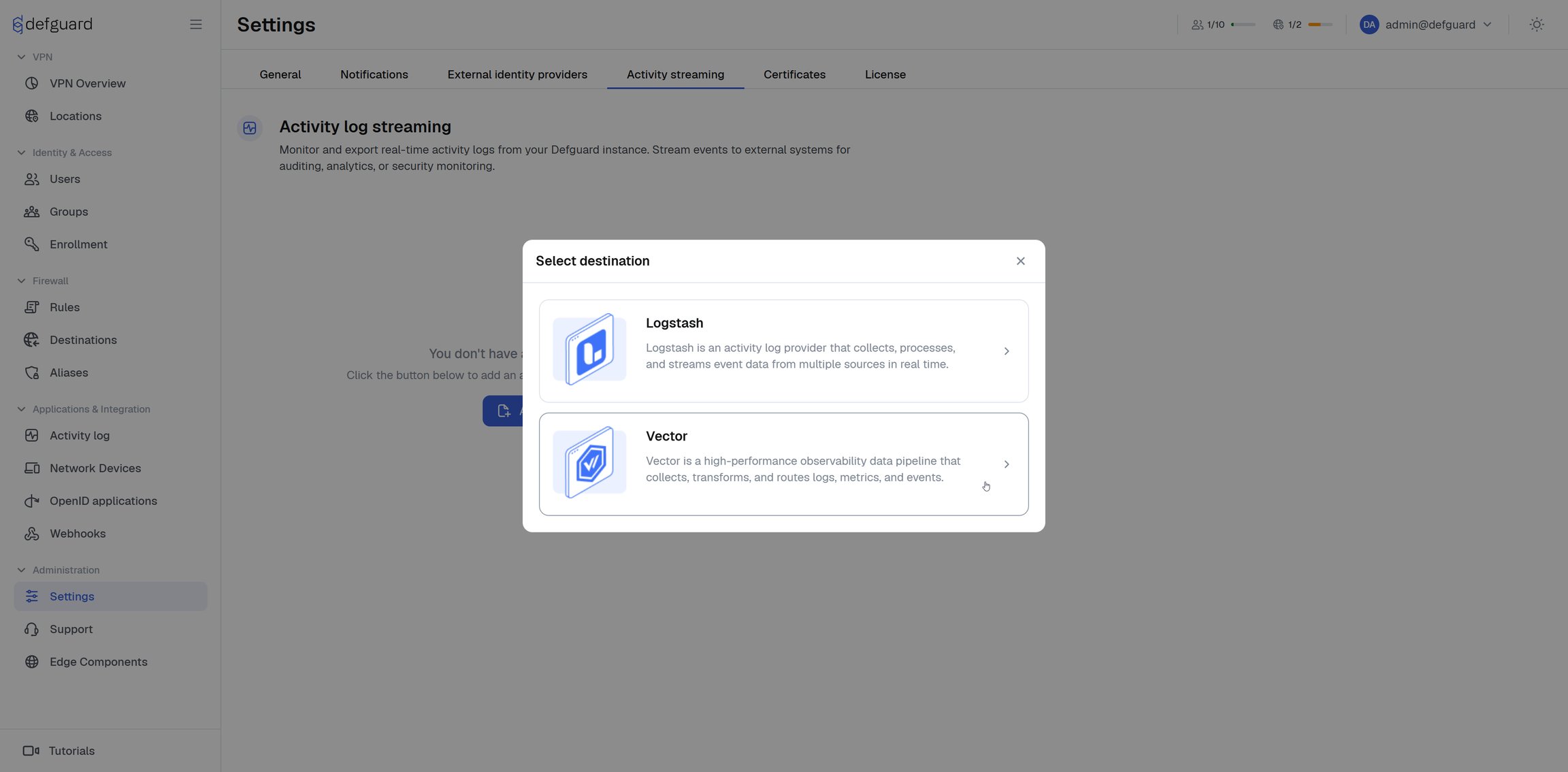
Task: Collapse the VPN section chevron
Action: [x=21, y=57]
